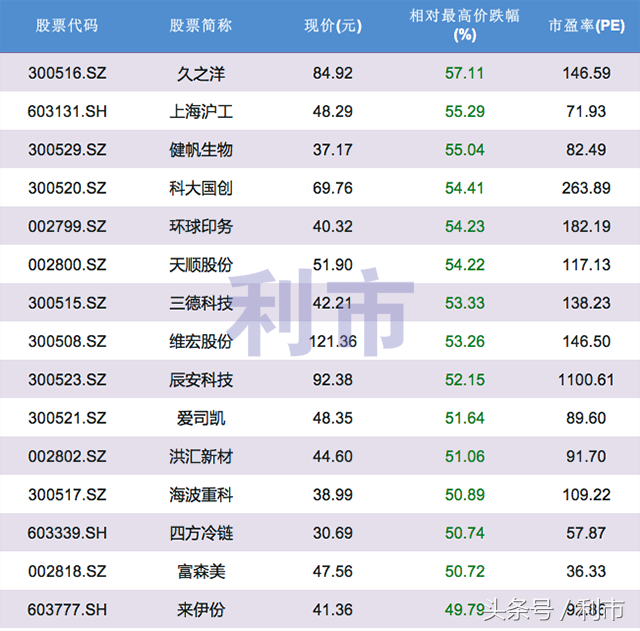Select stock code 002800.SZ
Viewport: 640px width, 631px height.
[x=67, y=265]
